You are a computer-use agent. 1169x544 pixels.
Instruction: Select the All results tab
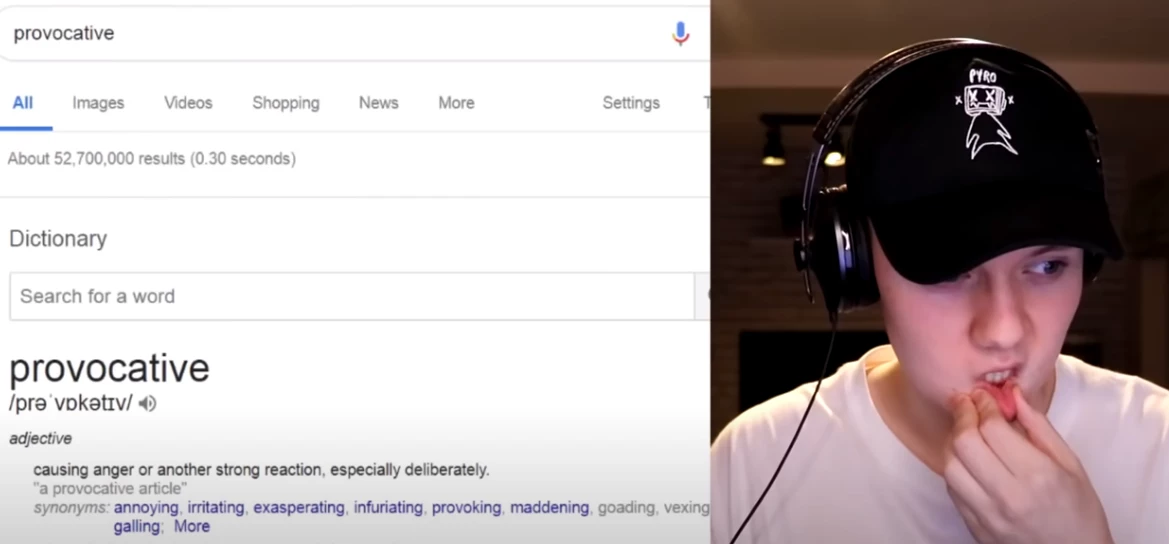23,103
